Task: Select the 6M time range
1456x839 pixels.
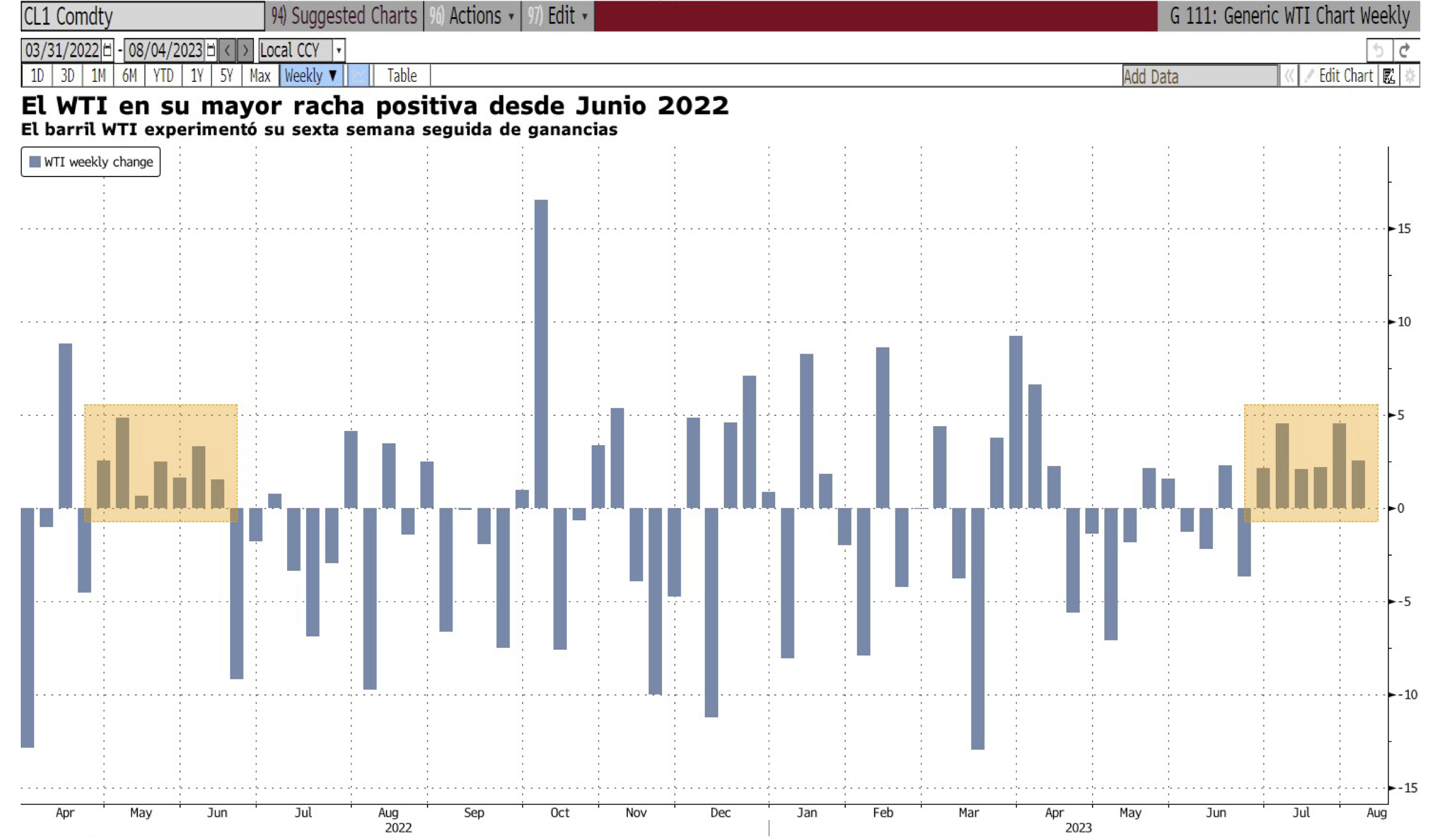Action: (129, 76)
